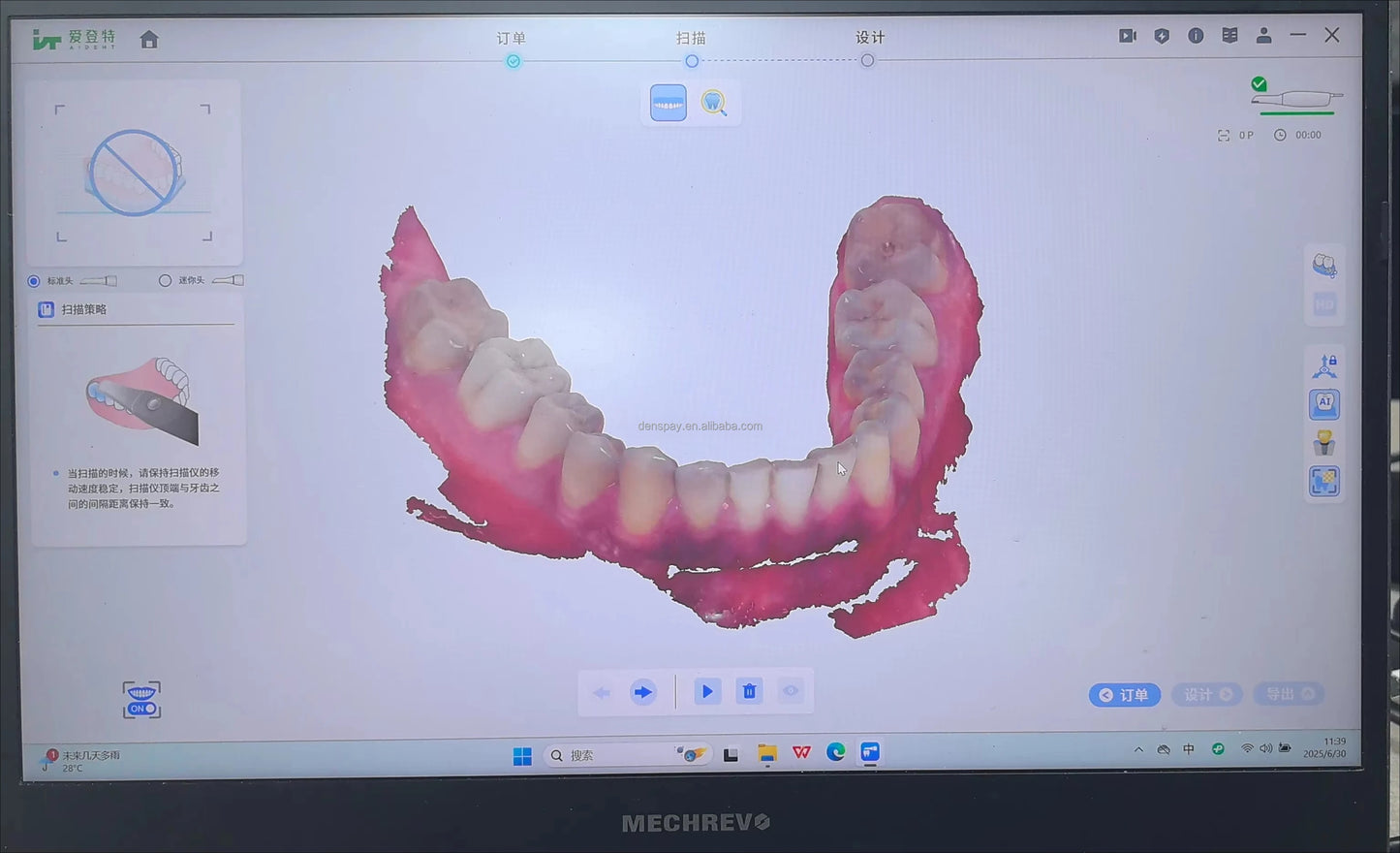Click the lock view orientation icon
Viewport: 1400px width, 853px height.
click(x=1324, y=363)
